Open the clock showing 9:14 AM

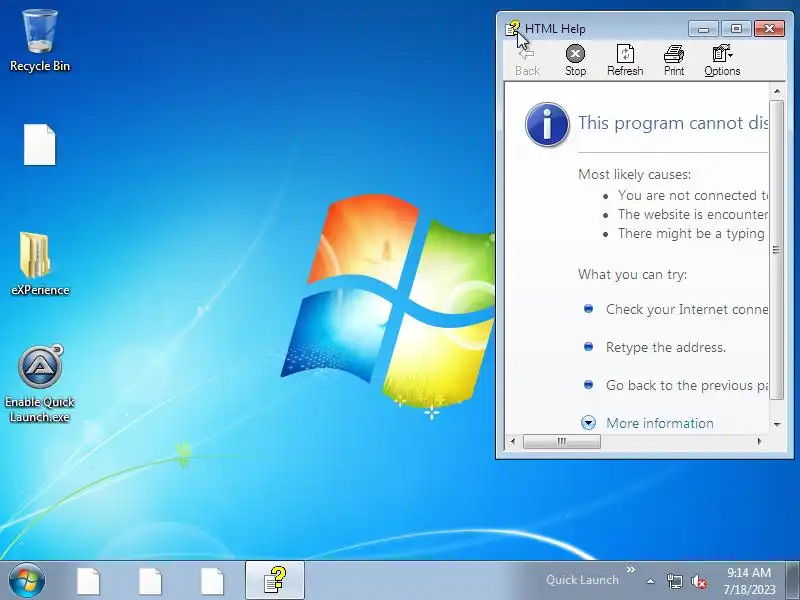point(749,581)
